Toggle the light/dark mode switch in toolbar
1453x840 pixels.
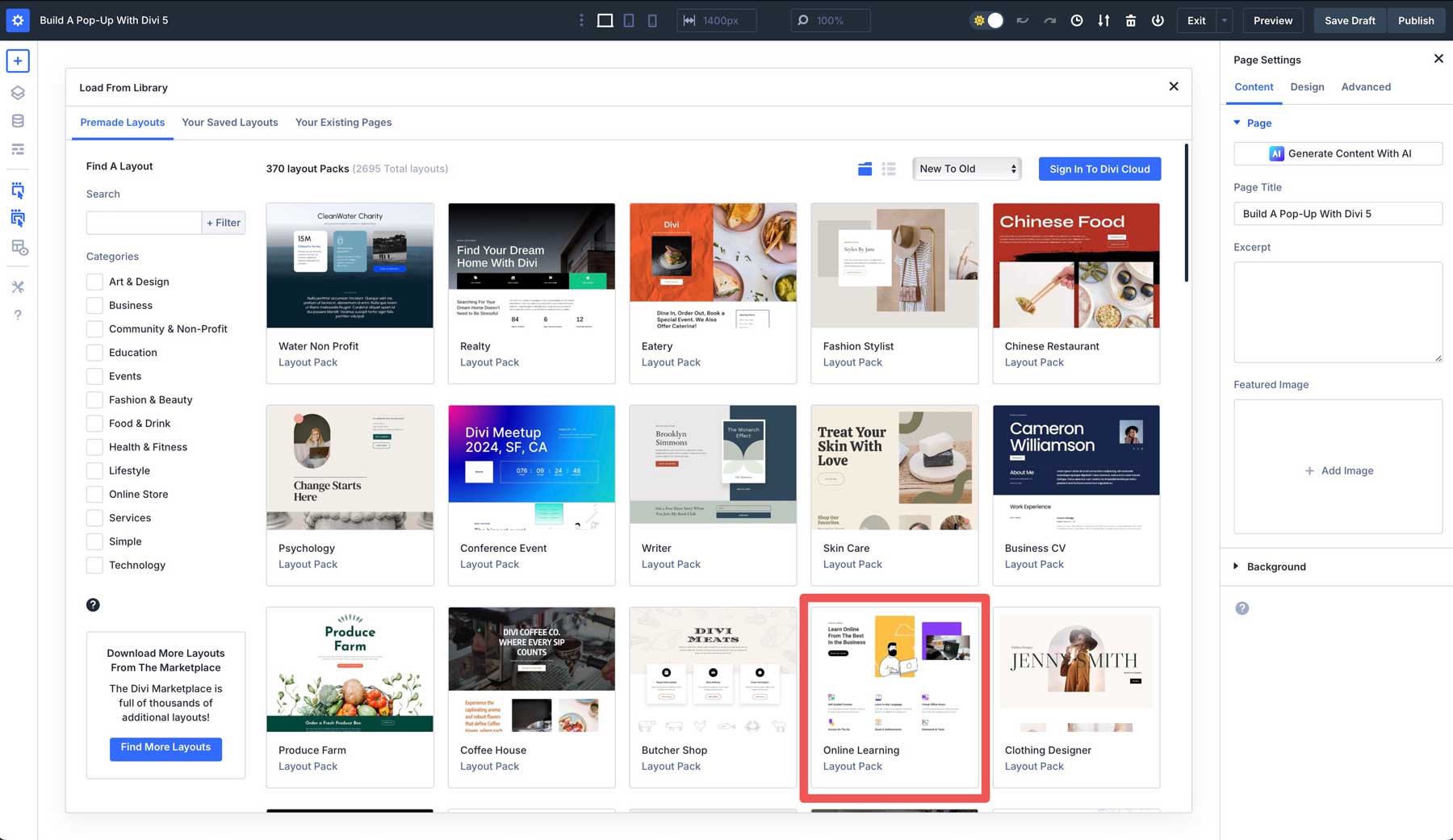point(986,20)
